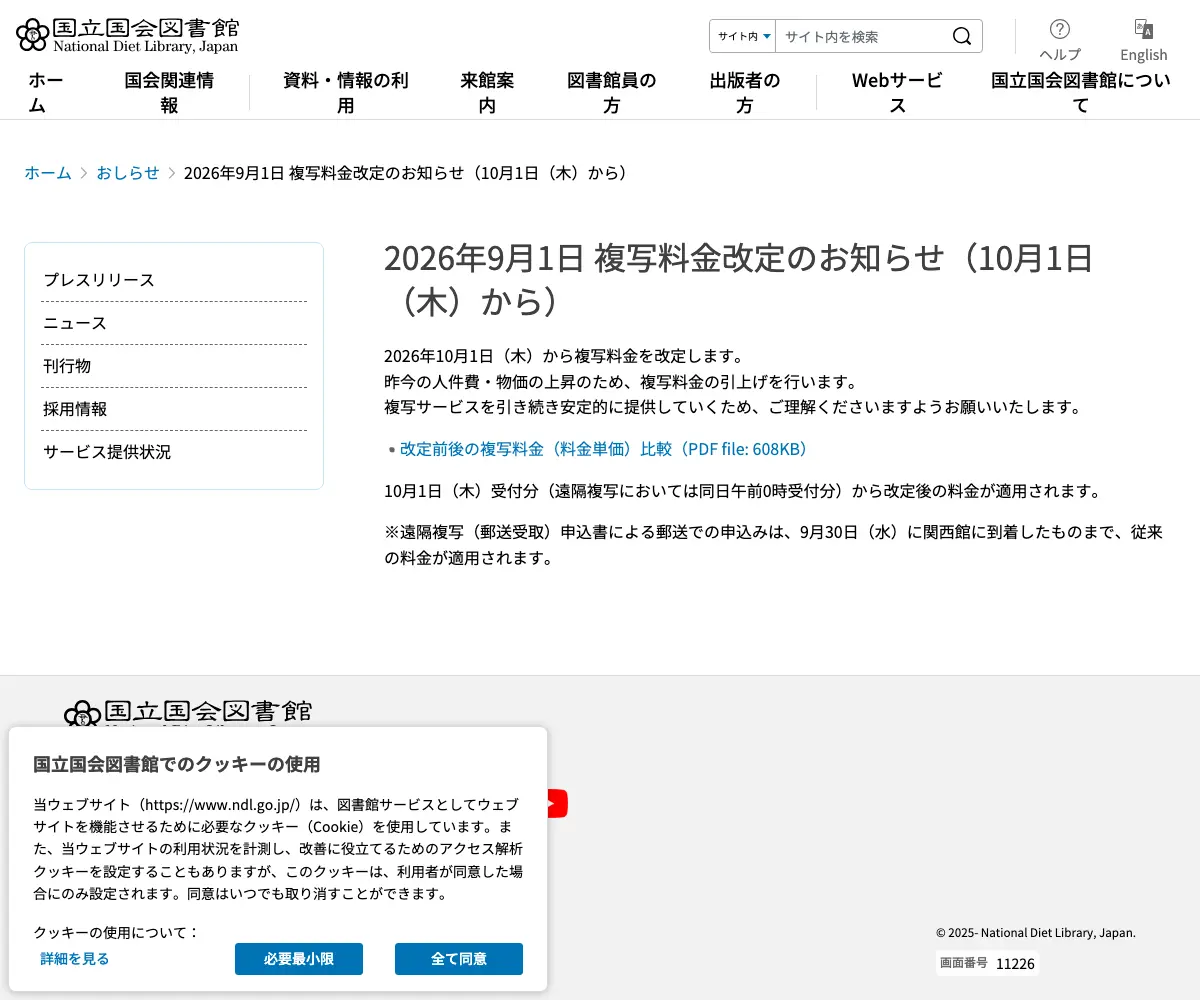
Task: Select プレスリリース in the side menu
Action: click(175, 280)
